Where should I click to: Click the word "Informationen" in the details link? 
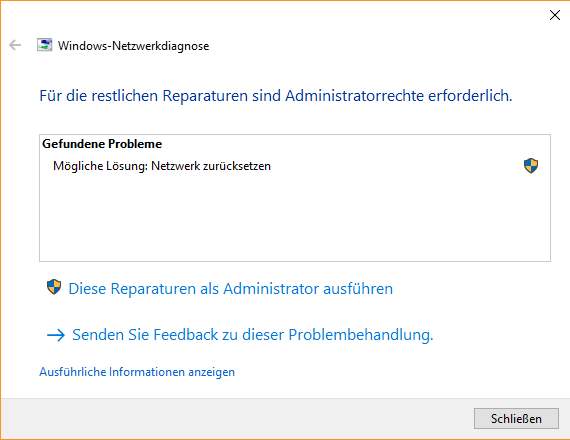point(147,372)
